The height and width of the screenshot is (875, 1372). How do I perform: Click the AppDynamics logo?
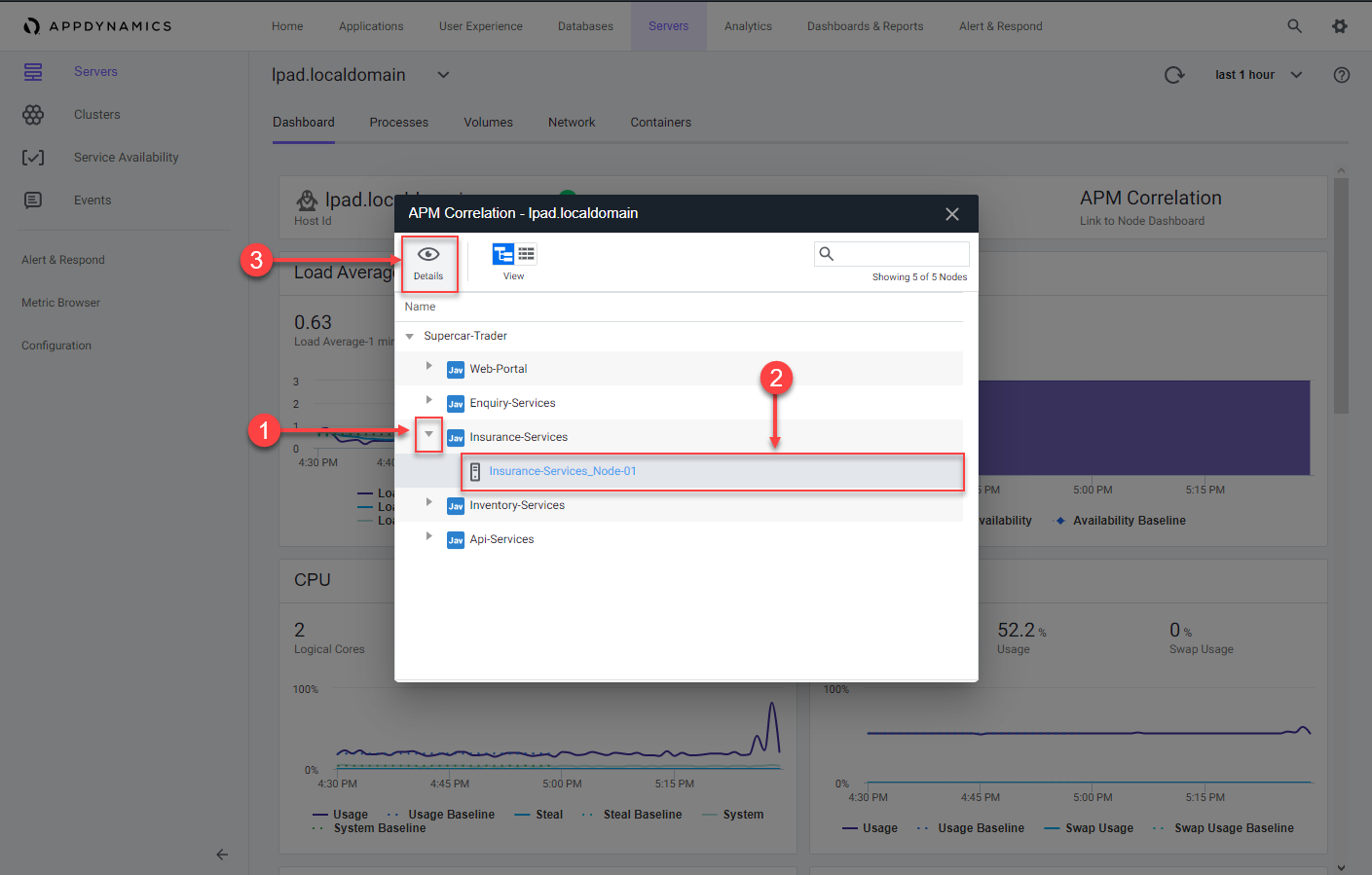[97, 26]
